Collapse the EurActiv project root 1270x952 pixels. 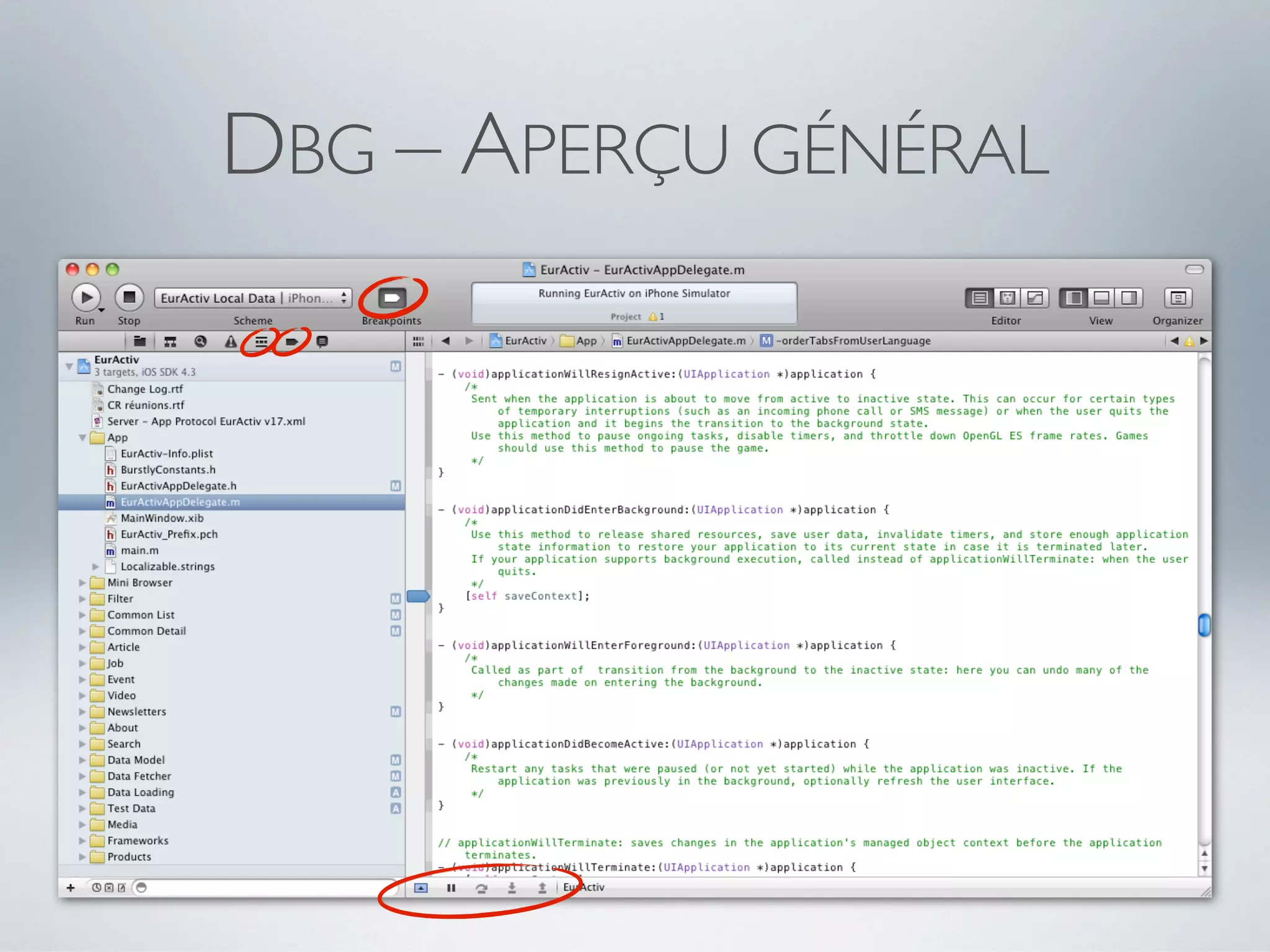click(x=69, y=366)
